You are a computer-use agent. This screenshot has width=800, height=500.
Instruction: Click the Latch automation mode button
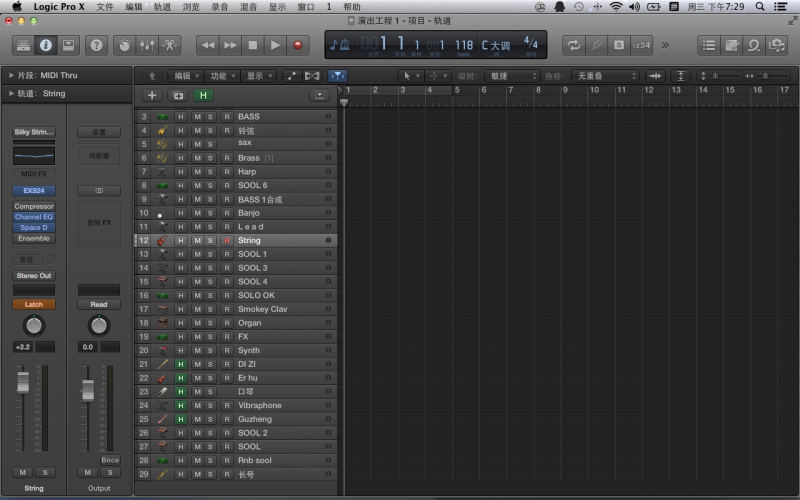coord(34,304)
